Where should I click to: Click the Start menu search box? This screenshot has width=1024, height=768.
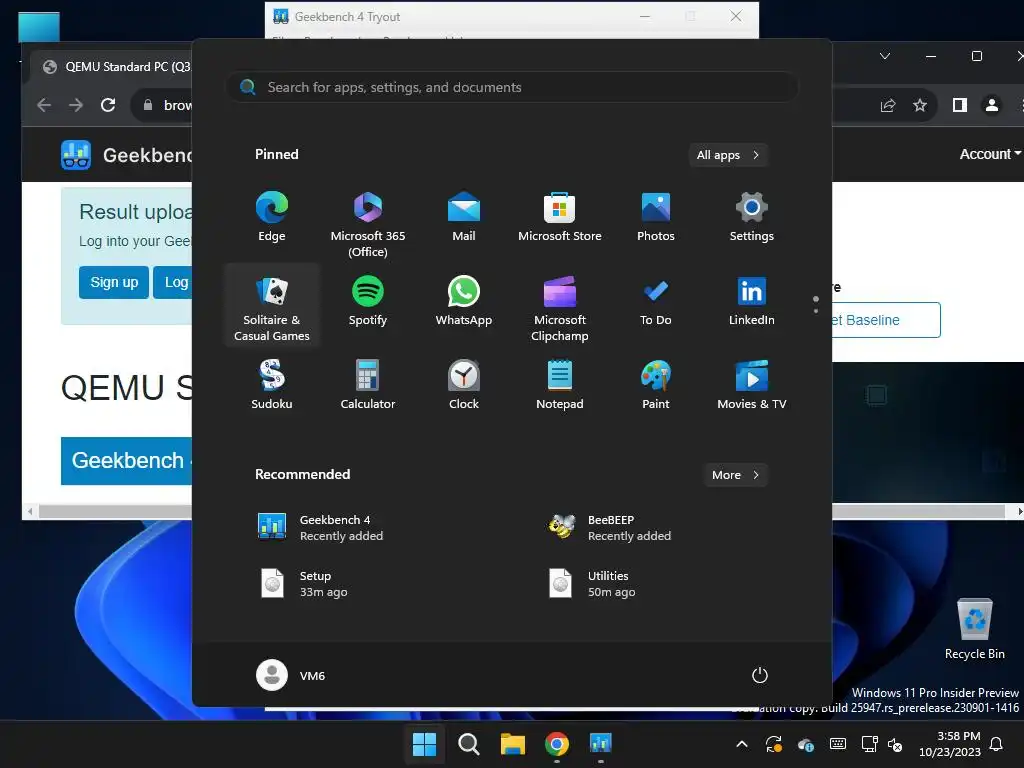click(512, 87)
